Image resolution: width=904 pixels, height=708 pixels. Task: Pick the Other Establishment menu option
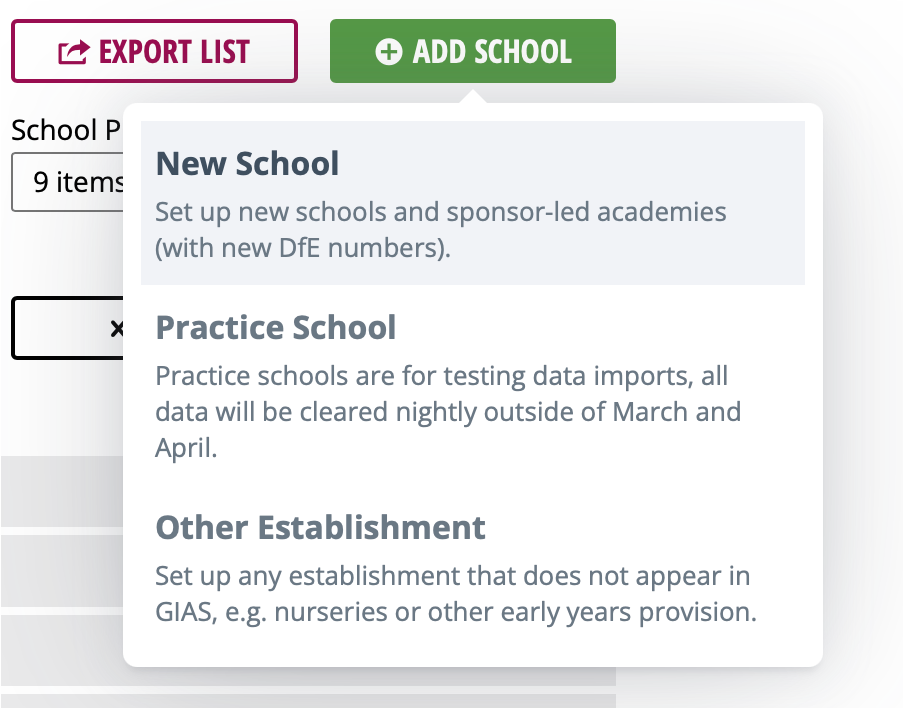point(473,568)
